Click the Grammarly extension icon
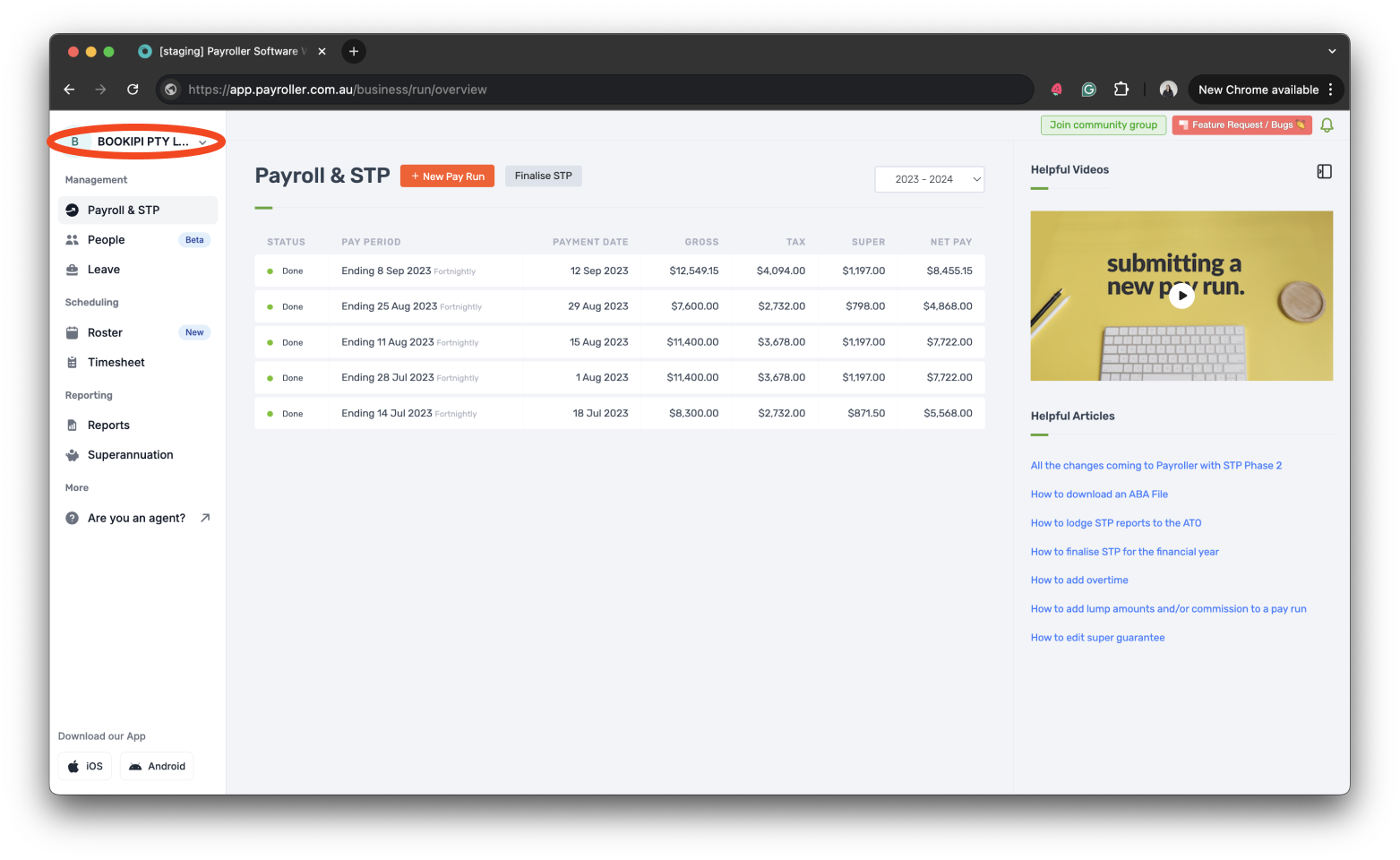The image size is (1400, 860). (1088, 89)
